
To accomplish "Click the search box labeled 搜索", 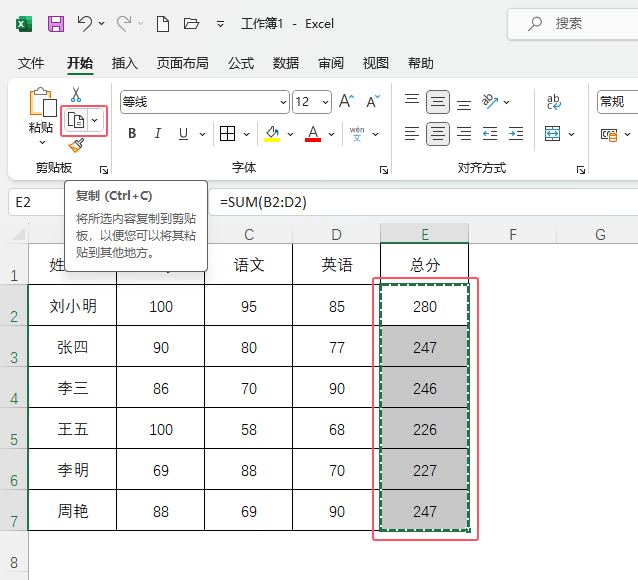I will click(572, 24).
